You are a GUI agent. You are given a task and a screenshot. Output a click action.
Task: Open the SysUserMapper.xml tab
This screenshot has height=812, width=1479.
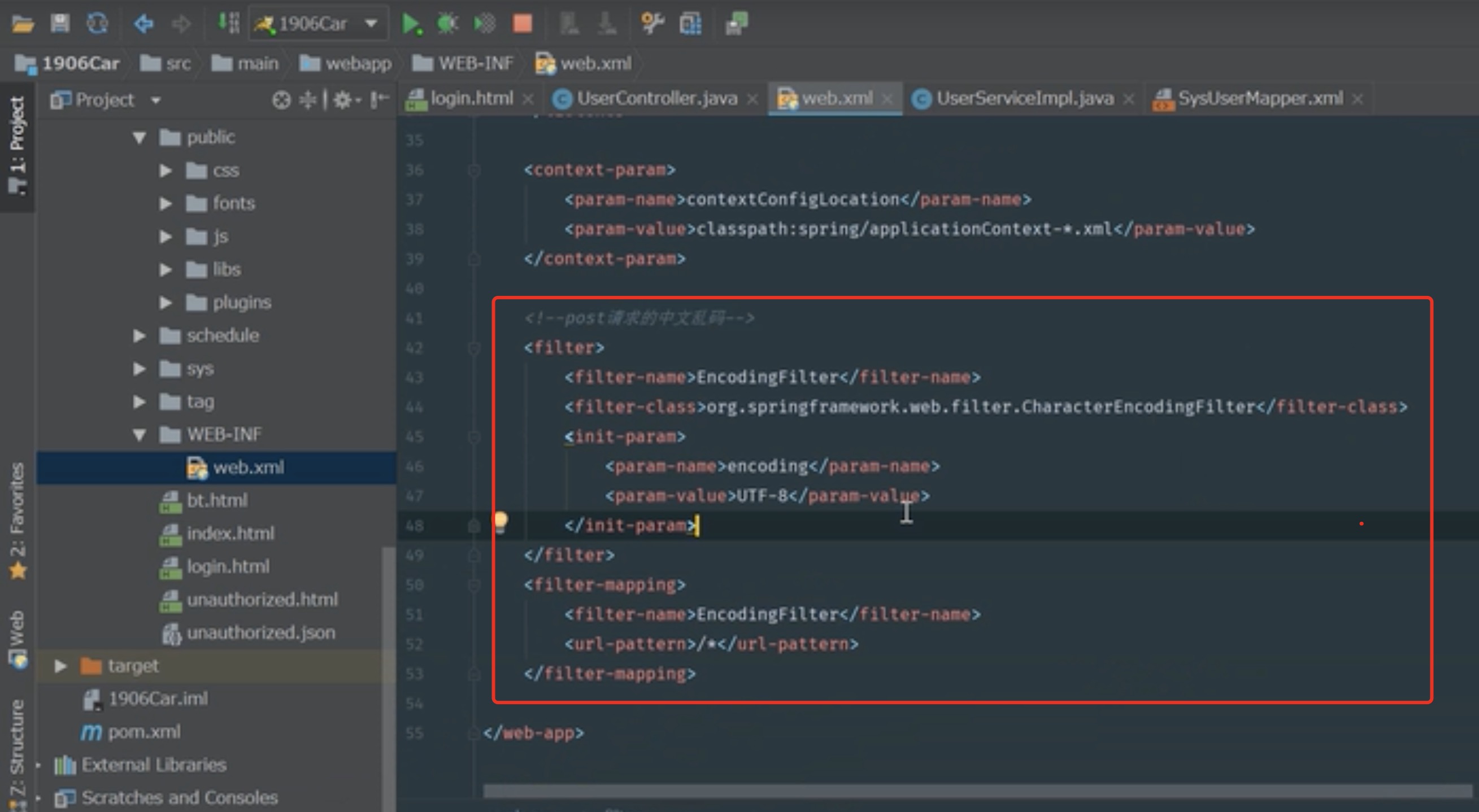(1260, 99)
